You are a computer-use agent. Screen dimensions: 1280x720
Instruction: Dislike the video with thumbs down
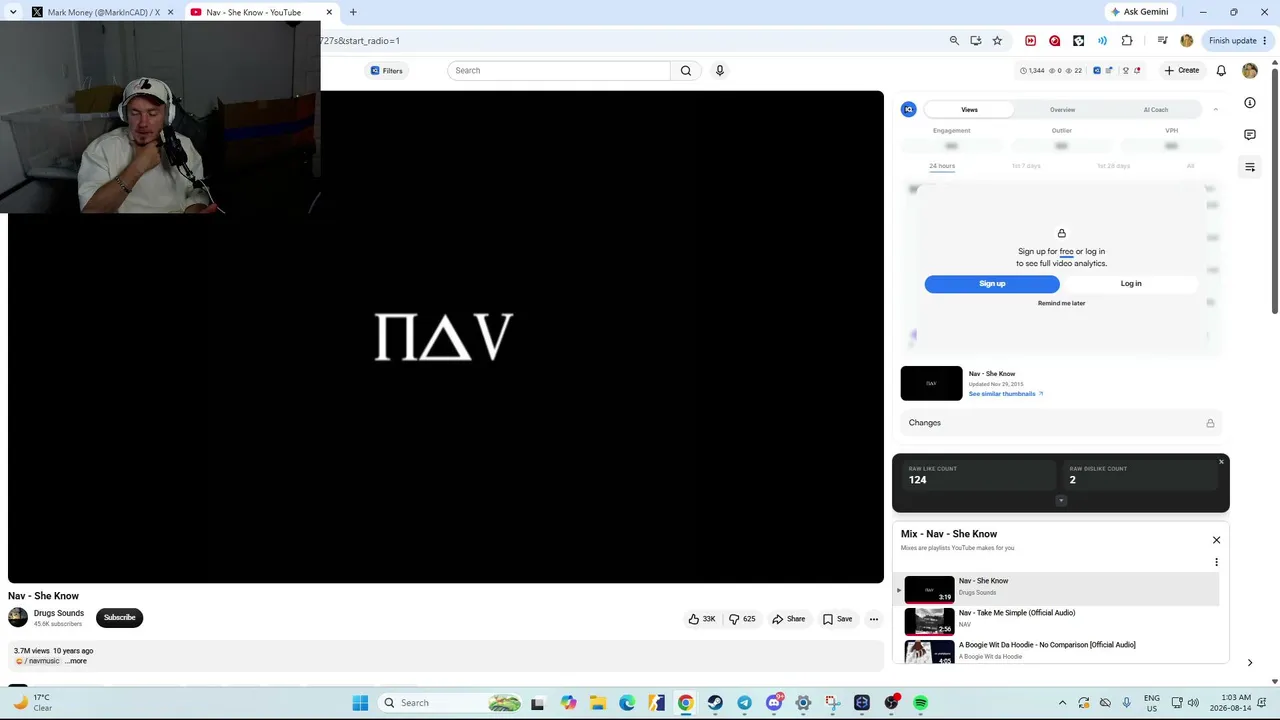coord(742,619)
